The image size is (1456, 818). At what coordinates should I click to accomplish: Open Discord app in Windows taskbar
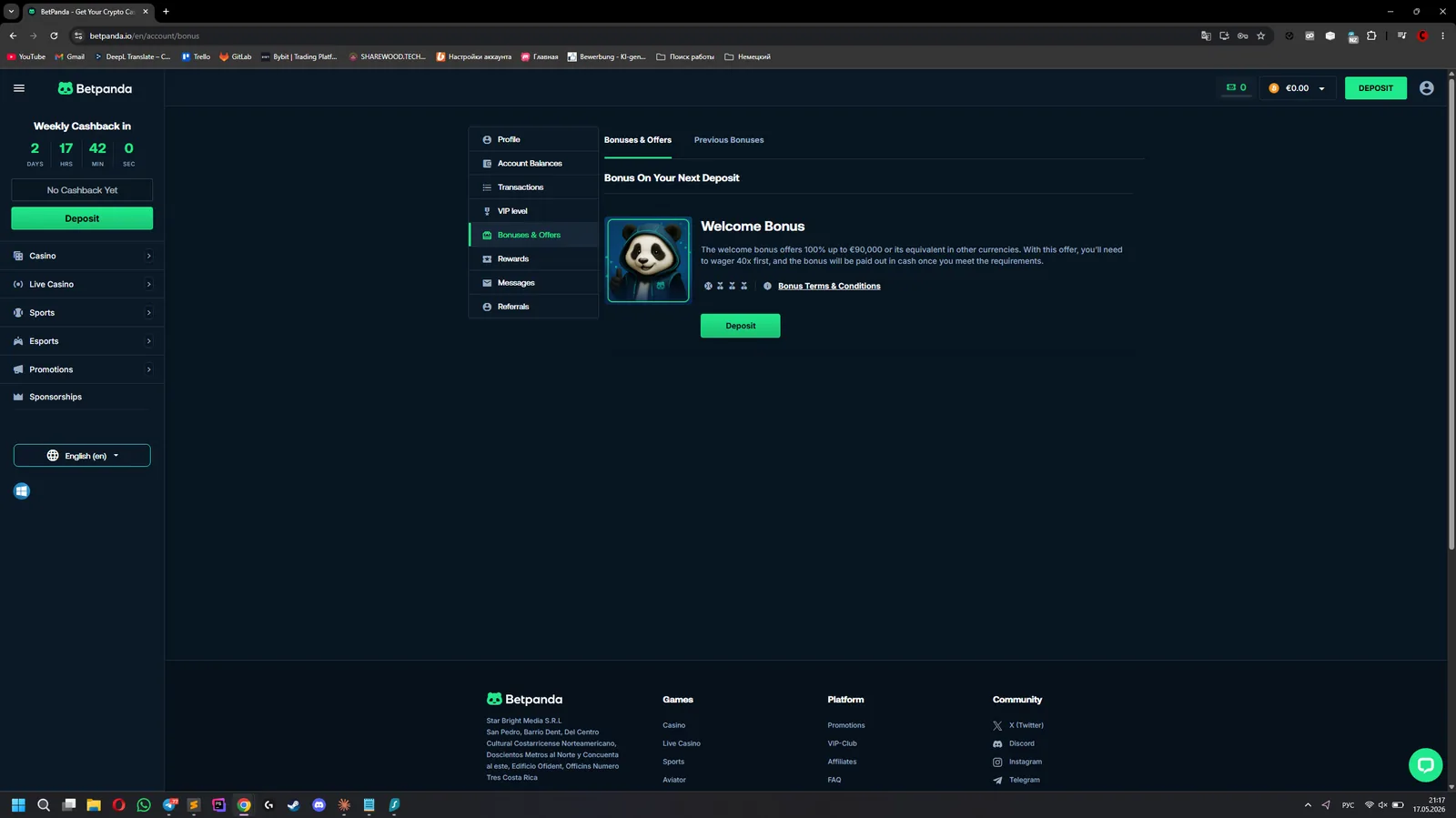tap(318, 805)
